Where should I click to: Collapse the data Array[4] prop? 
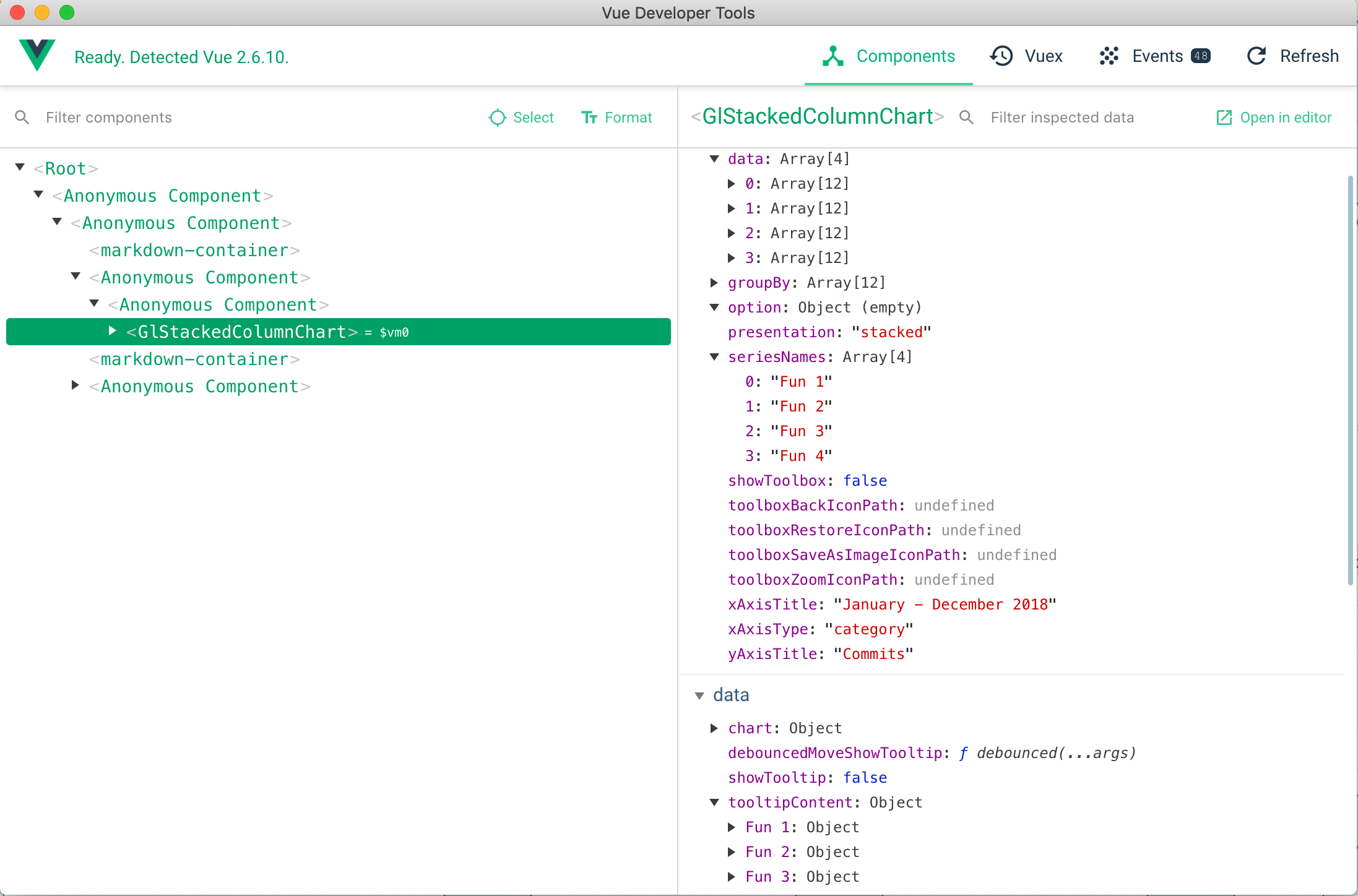click(714, 159)
